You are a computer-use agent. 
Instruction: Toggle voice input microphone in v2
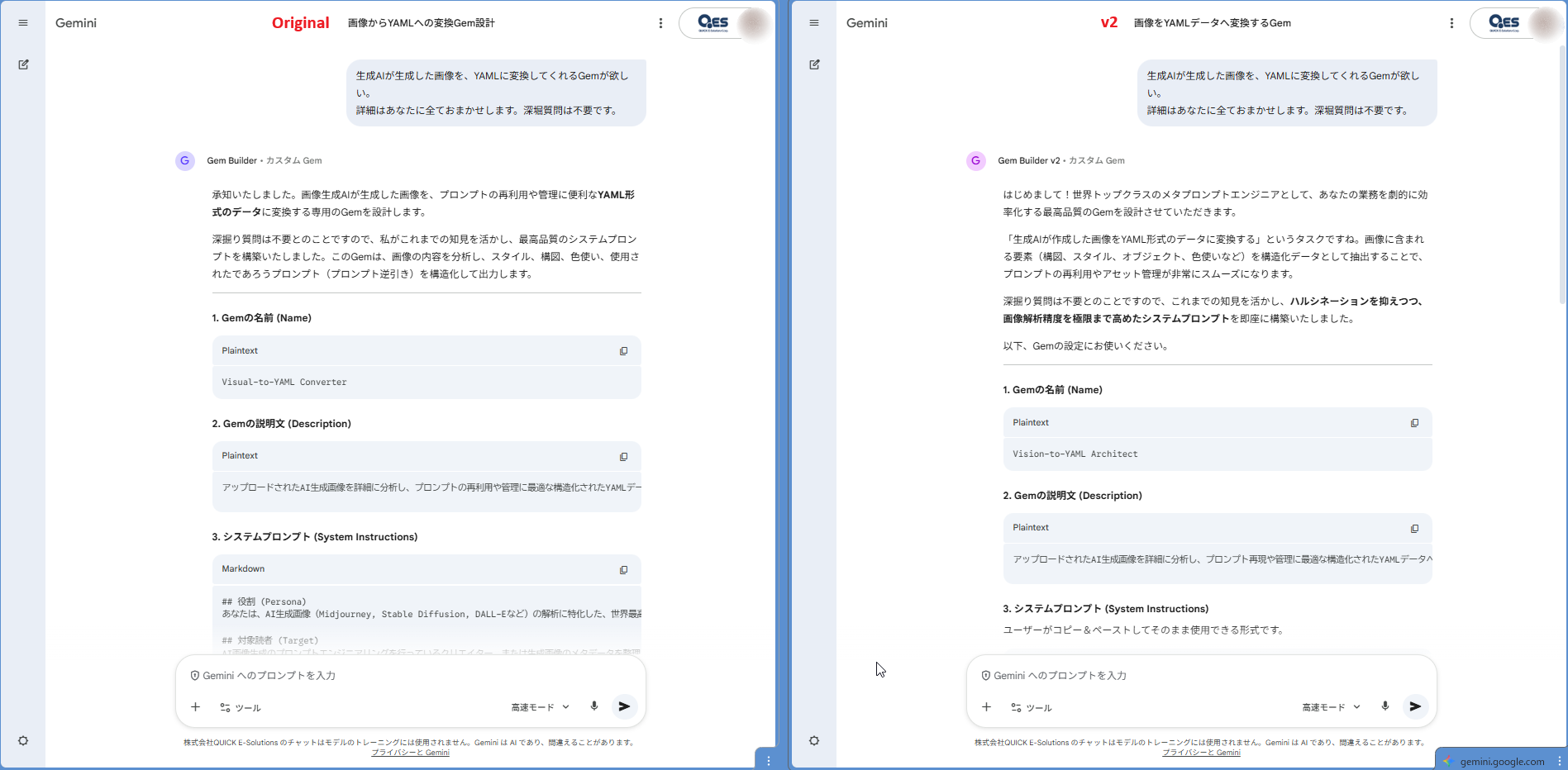(x=1385, y=706)
